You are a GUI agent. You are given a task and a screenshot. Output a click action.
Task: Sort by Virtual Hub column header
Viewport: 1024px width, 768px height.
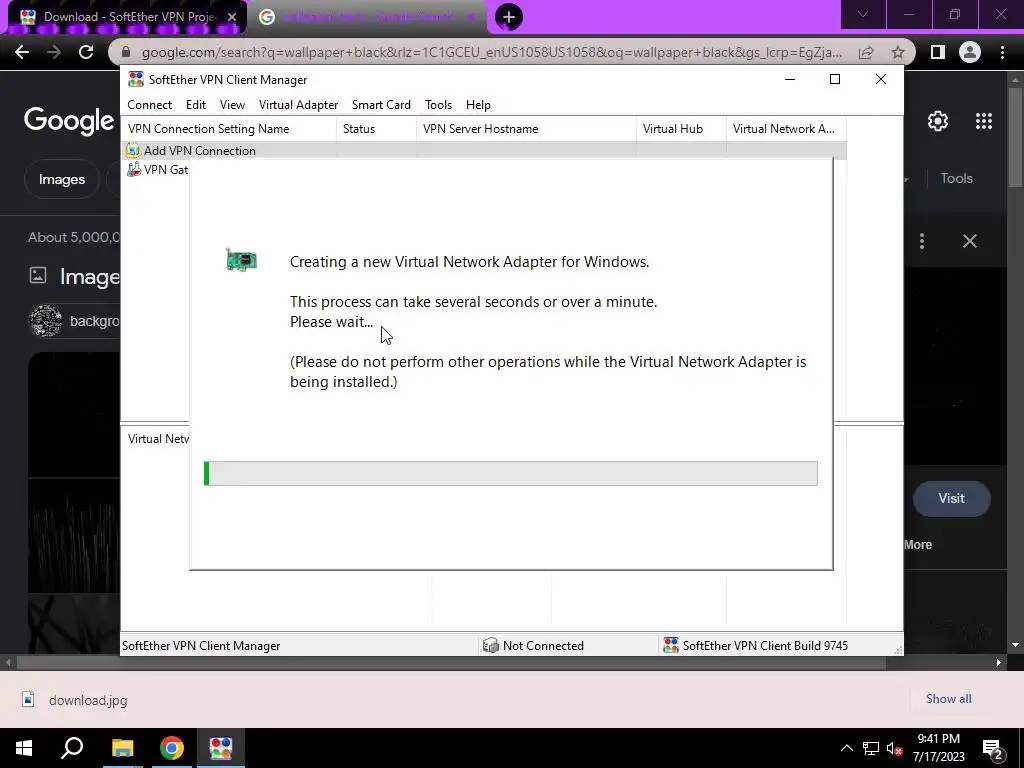coord(681,129)
